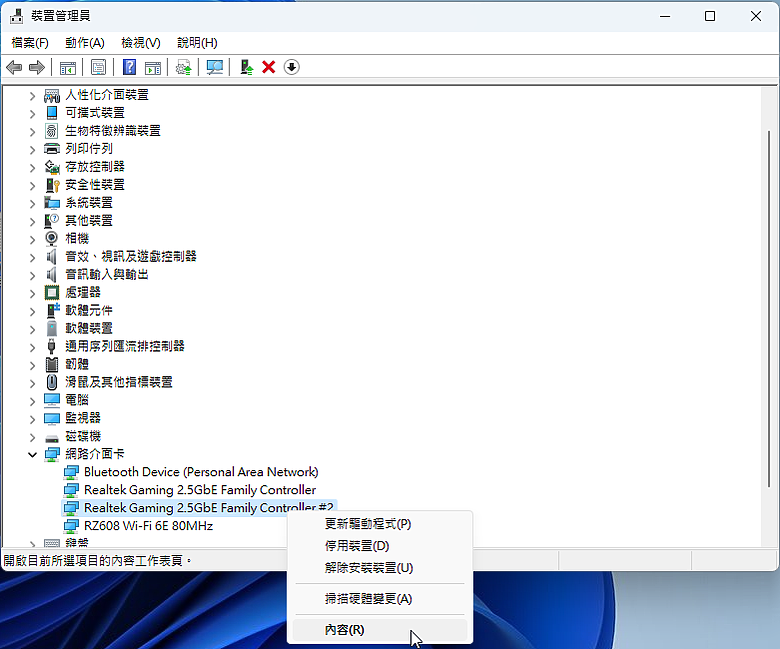Select Realtek Gaming 2.5GbE Controller #2
780x649 pixels.
tap(208, 508)
